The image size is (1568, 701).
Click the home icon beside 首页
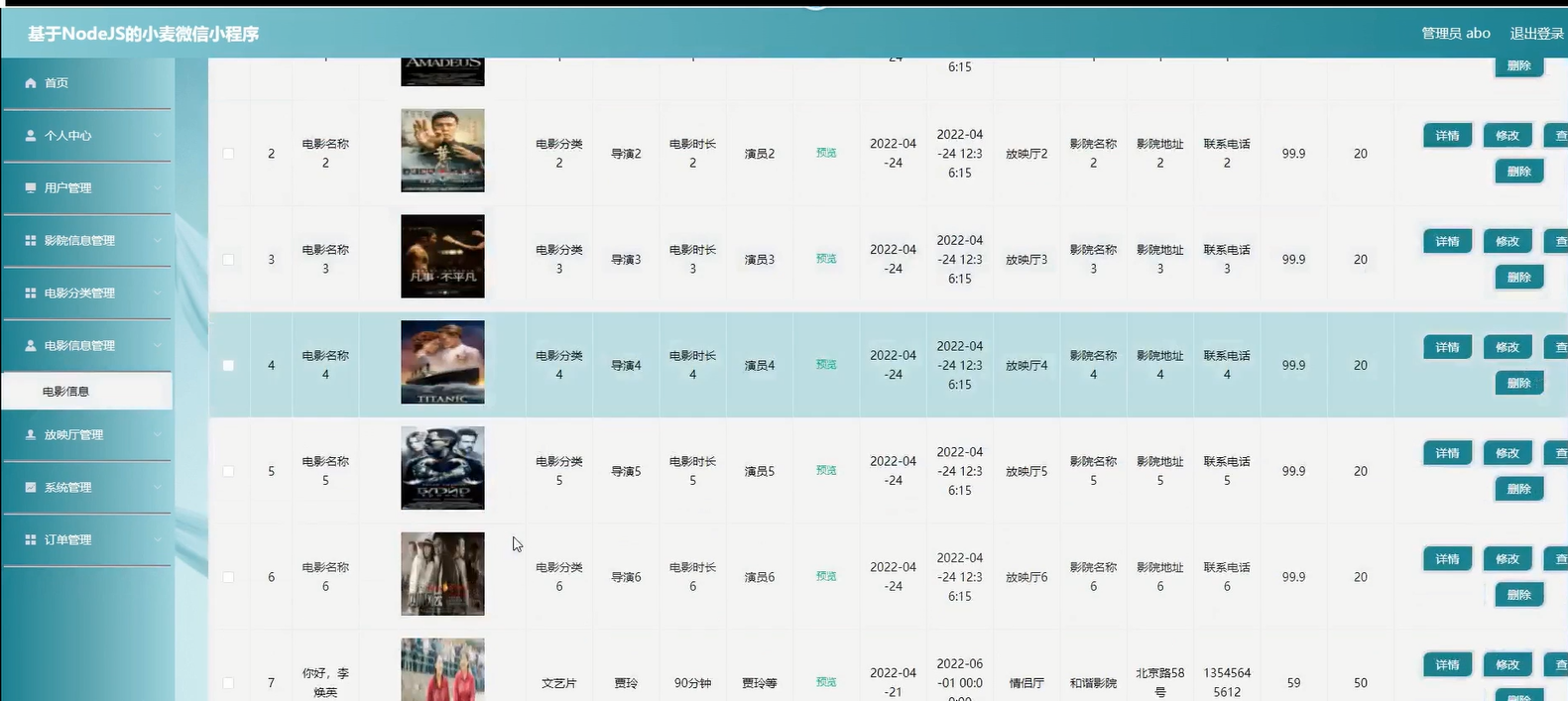[31, 83]
